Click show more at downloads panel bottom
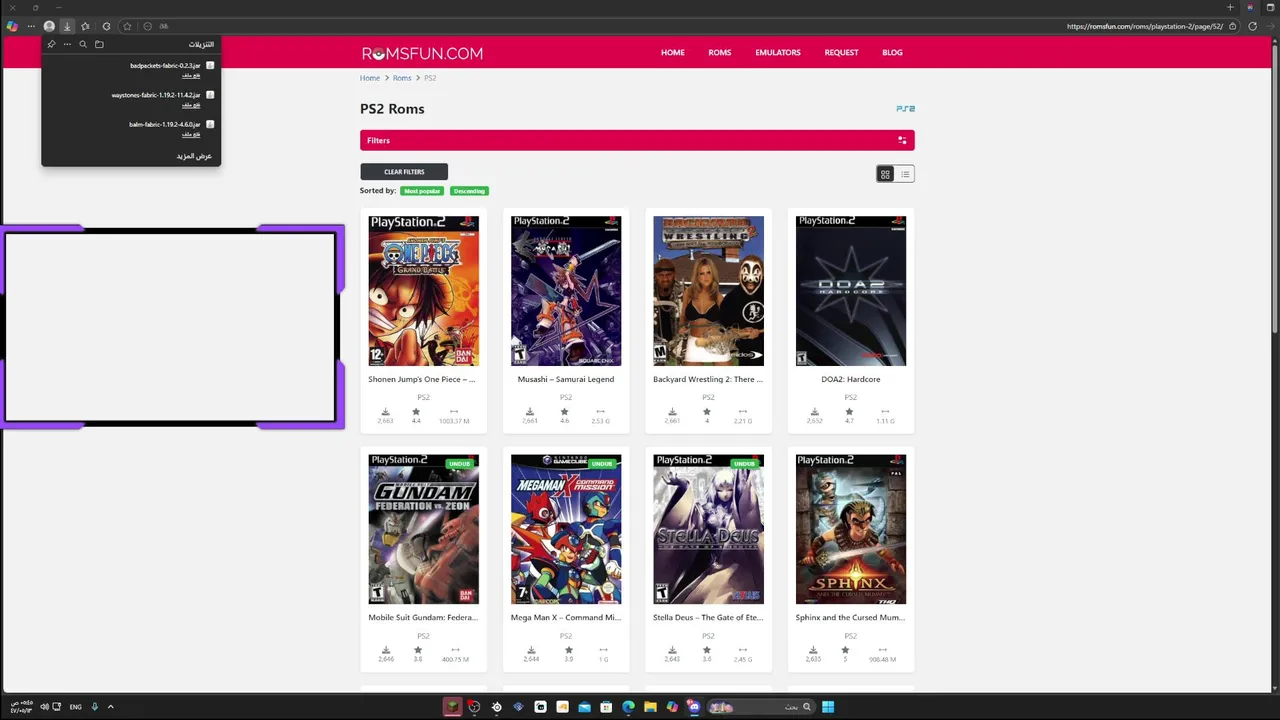Viewport: 1280px width, 720px height. tap(194, 156)
